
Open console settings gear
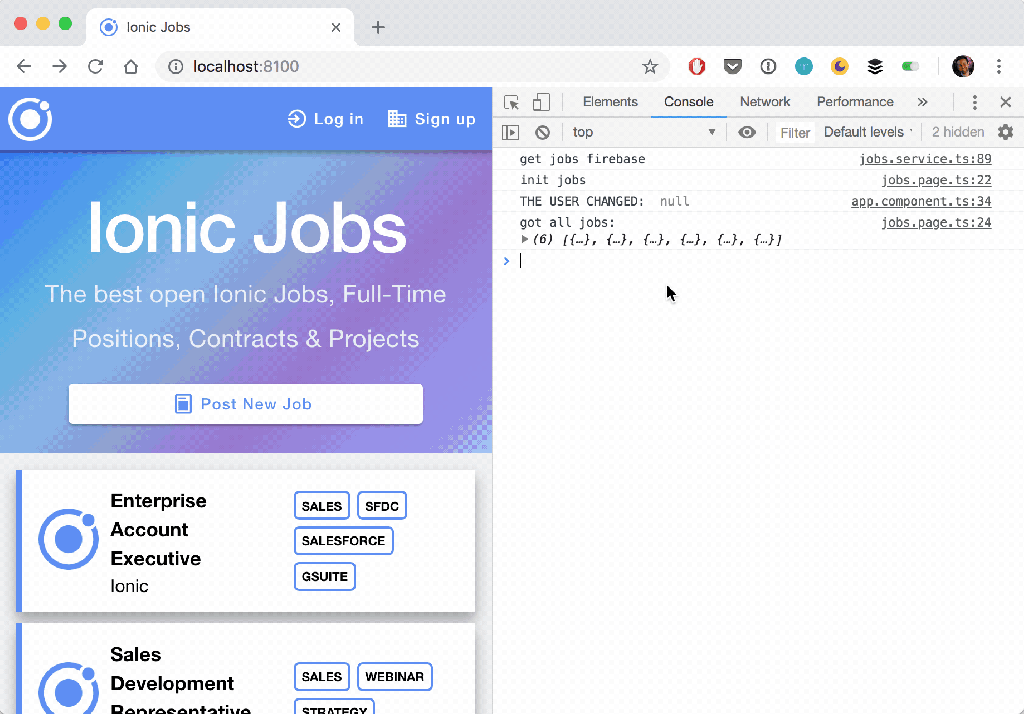(1006, 133)
